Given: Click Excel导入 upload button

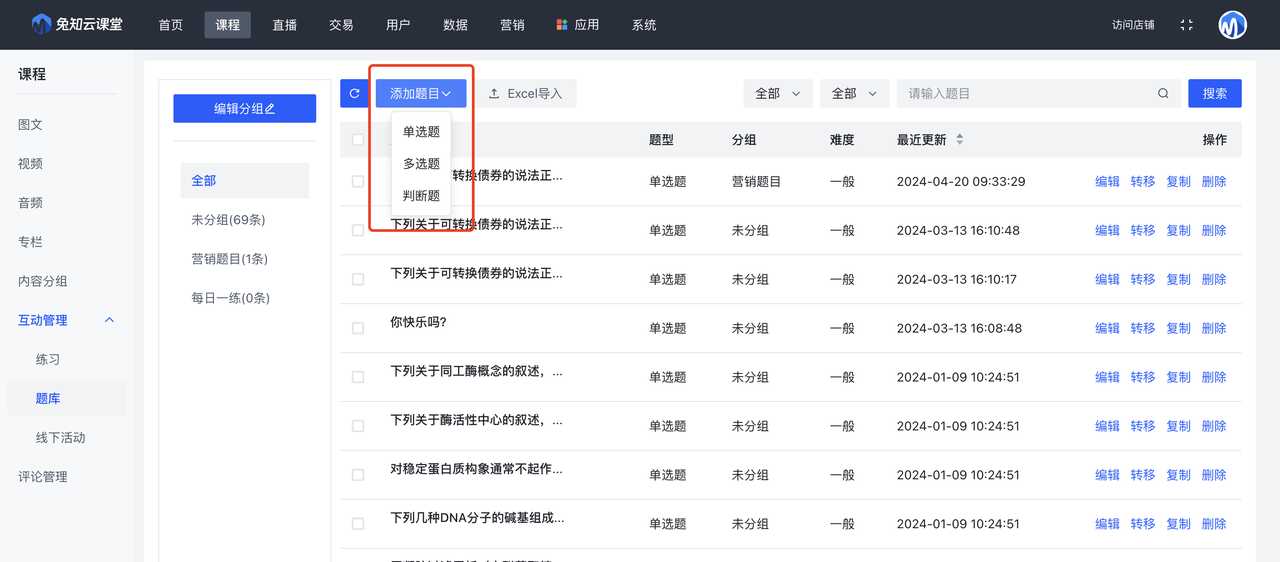Looking at the screenshot, I should 525,94.
